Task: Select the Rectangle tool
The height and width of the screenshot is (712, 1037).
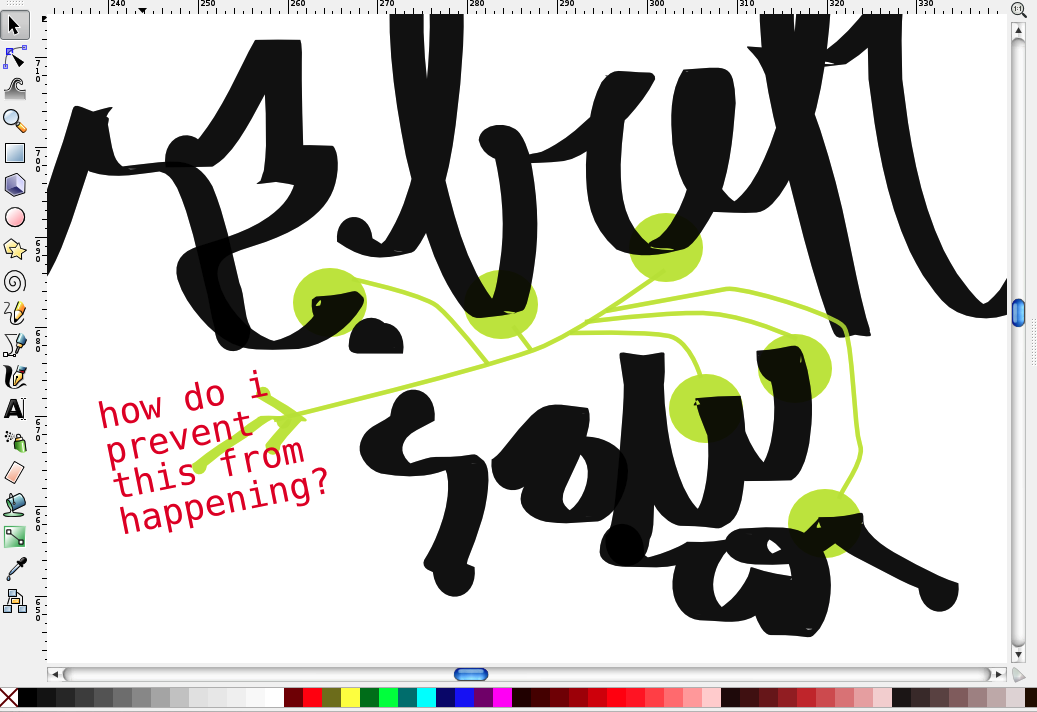Action: pos(14,152)
